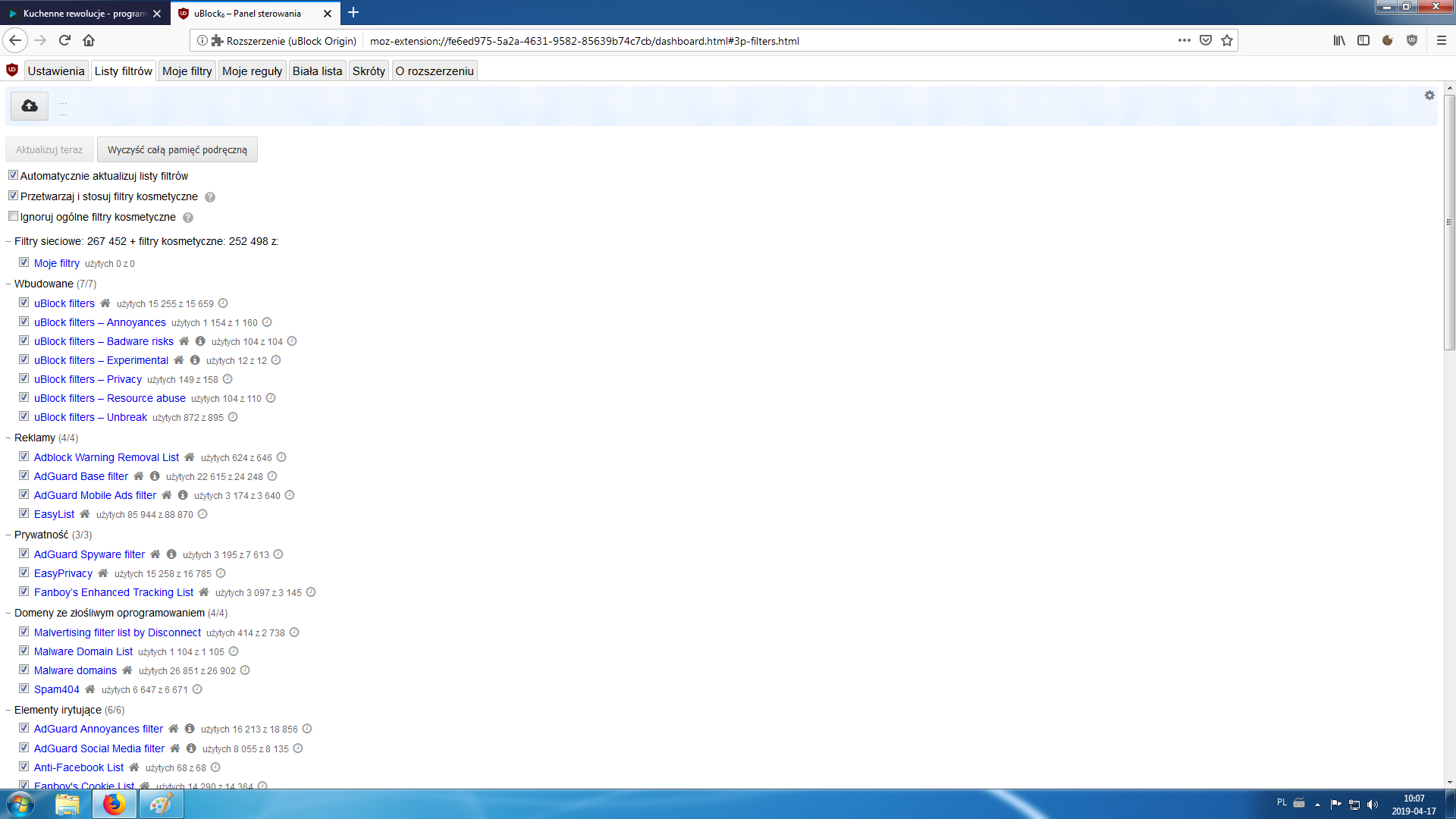
Task: Open the AdGuard Annoyances filter link
Action: coord(99,729)
